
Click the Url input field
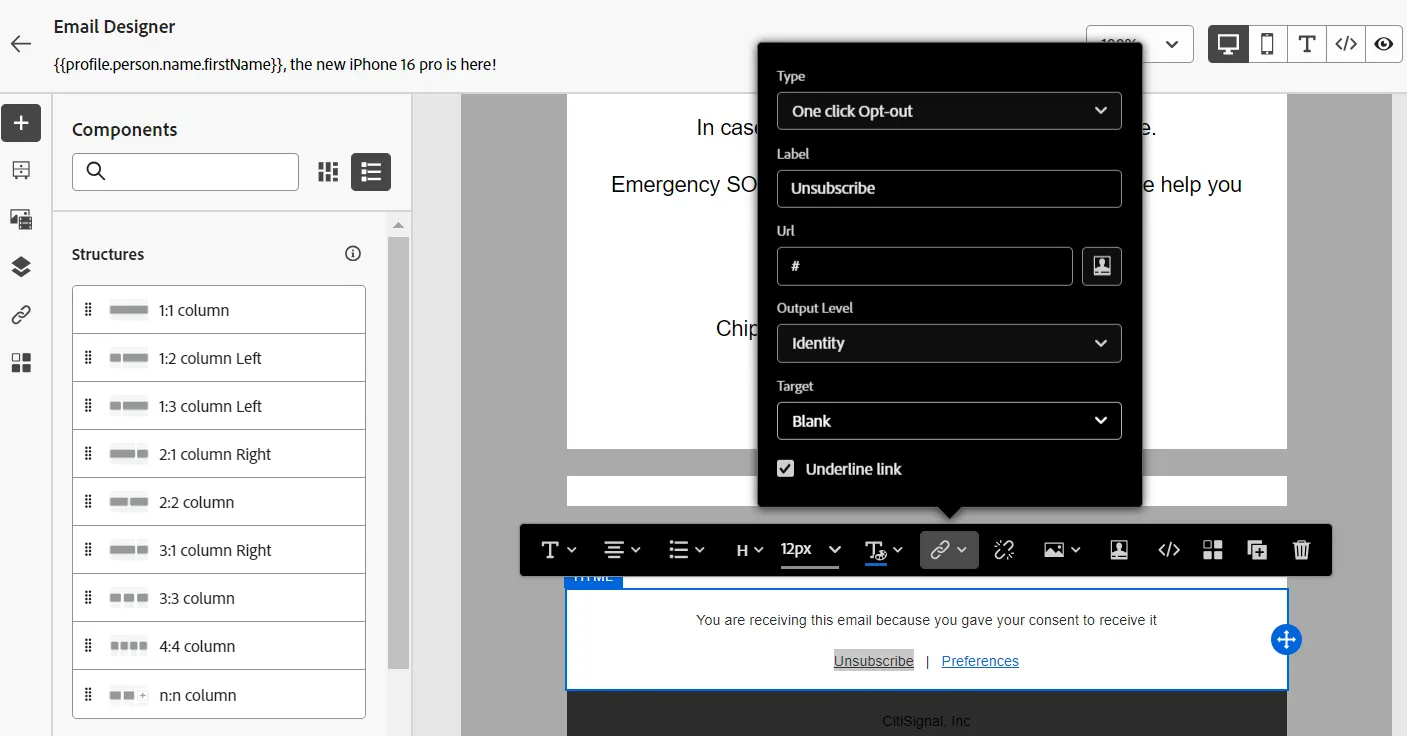click(925, 266)
